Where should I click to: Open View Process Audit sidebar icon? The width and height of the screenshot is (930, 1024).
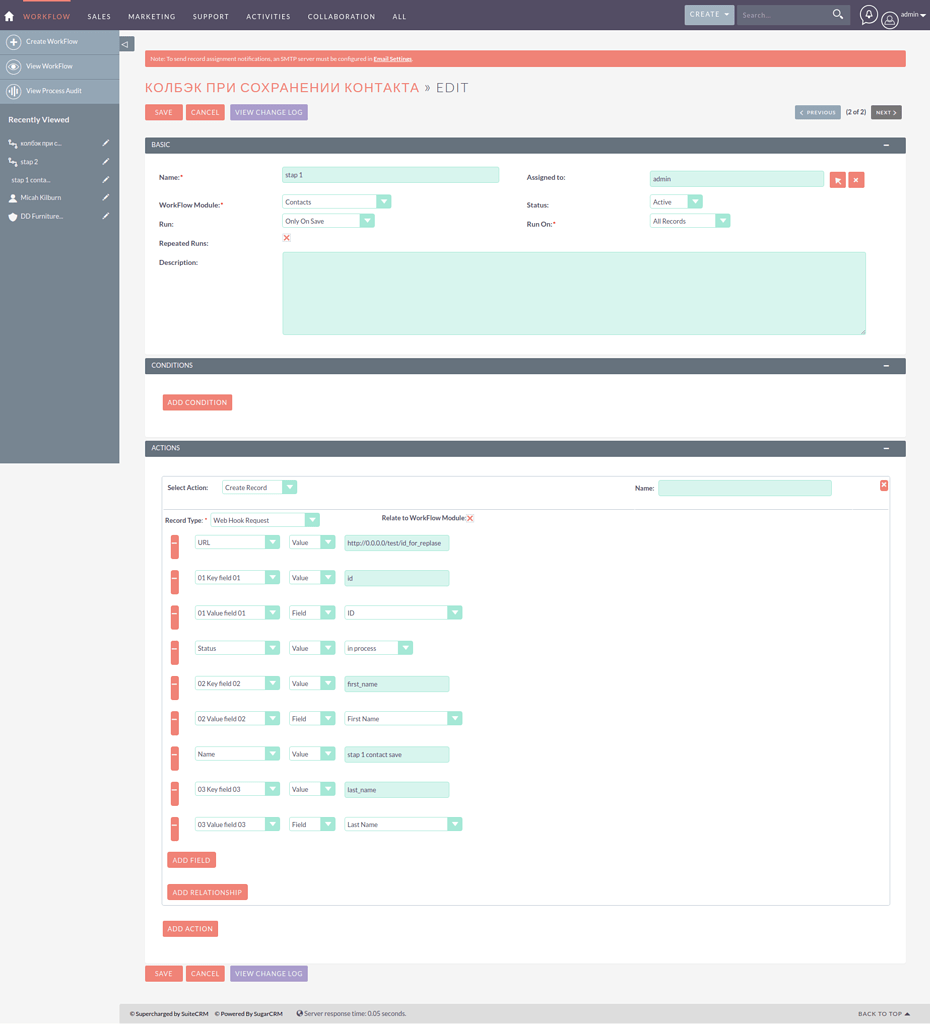14,91
